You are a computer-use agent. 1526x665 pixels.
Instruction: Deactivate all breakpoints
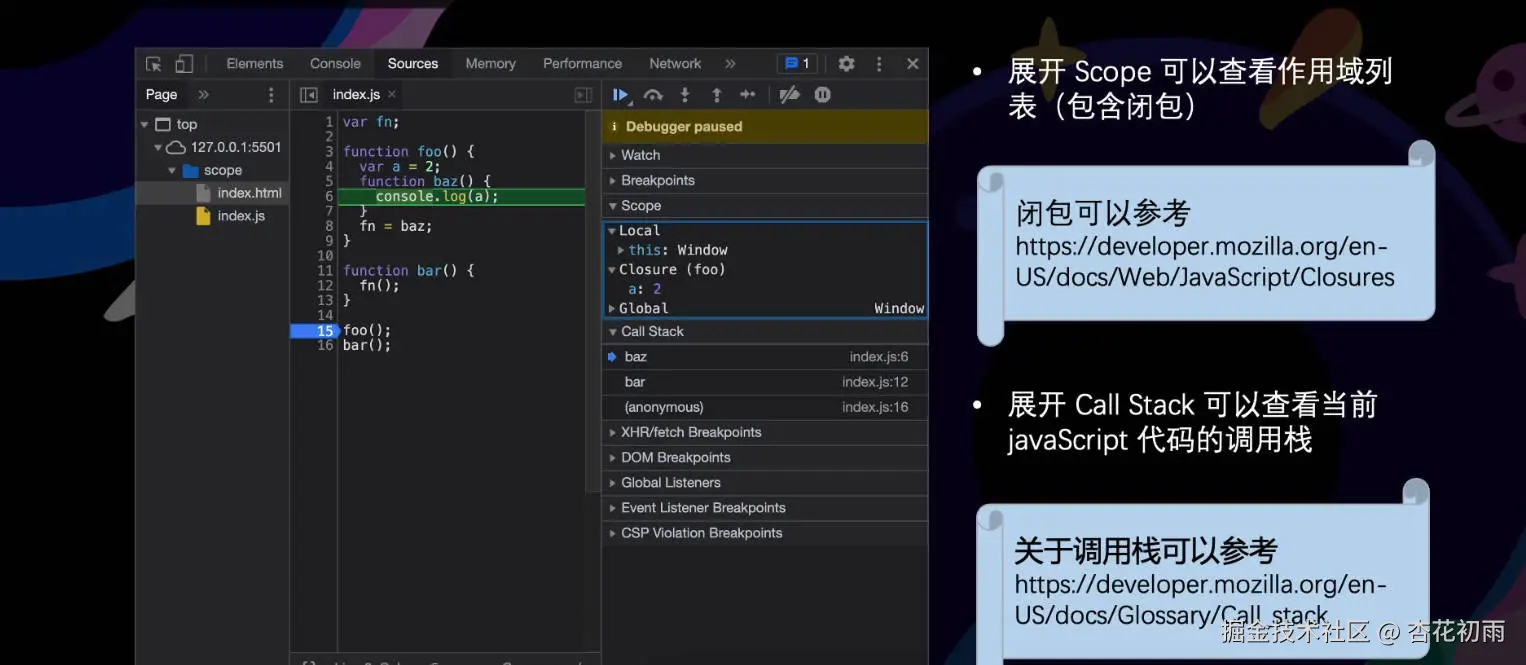790,94
